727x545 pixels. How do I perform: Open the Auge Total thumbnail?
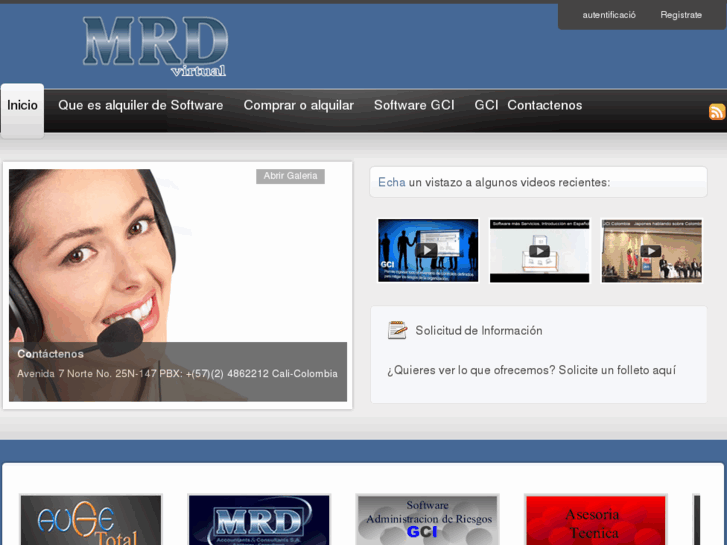click(x=91, y=520)
